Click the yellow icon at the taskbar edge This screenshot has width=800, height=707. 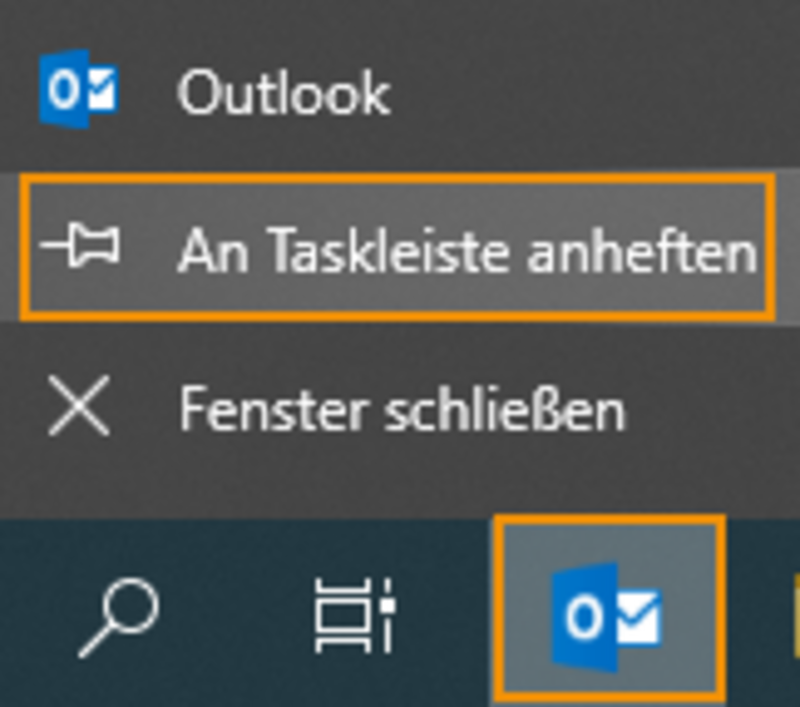point(796,615)
